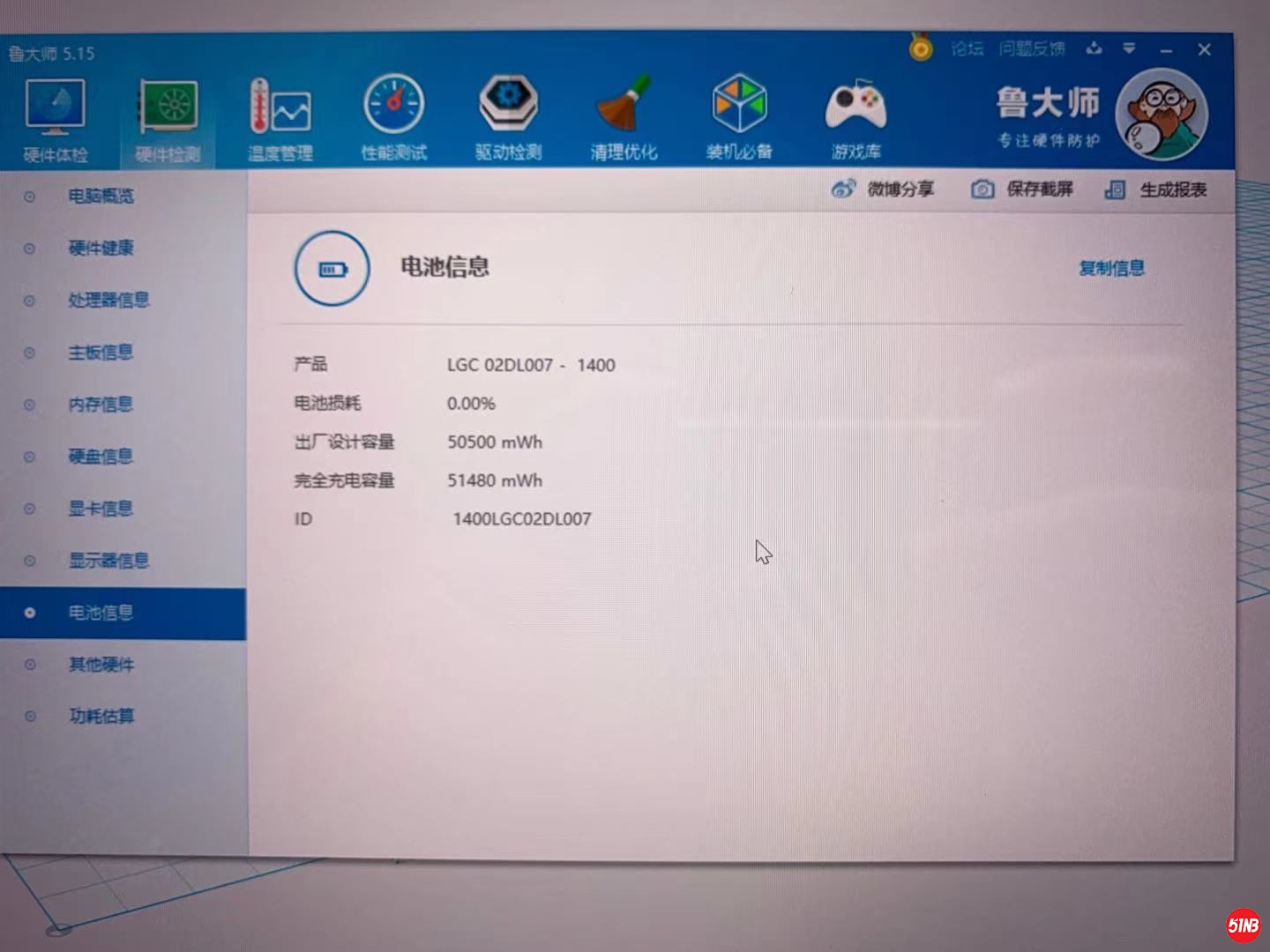Click battery wear value 0.00%
Viewport: 1270px width, 952px height.
(x=471, y=404)
